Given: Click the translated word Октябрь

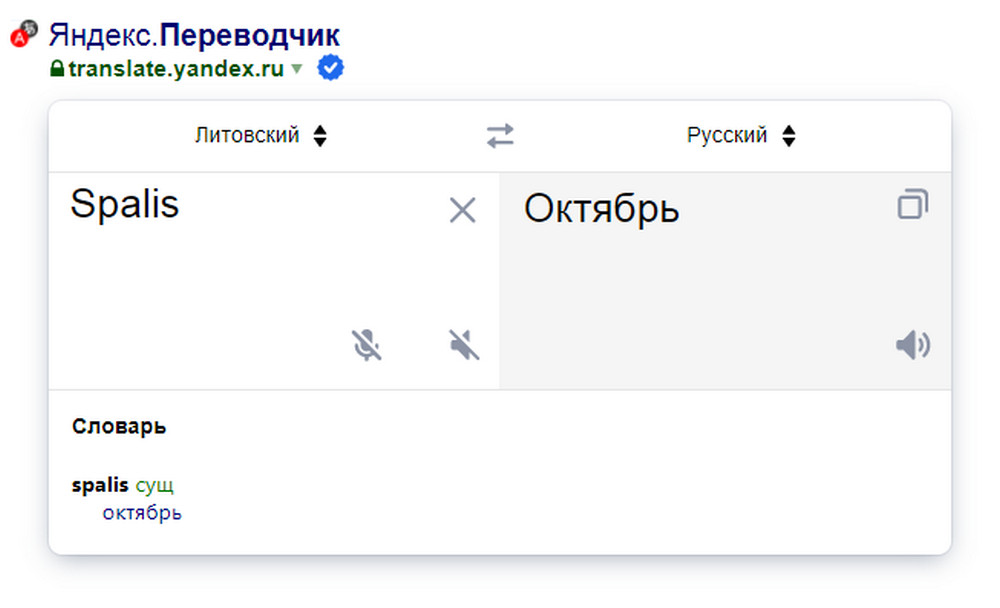Looking at the screenshot, I should (x=601, y=209).
